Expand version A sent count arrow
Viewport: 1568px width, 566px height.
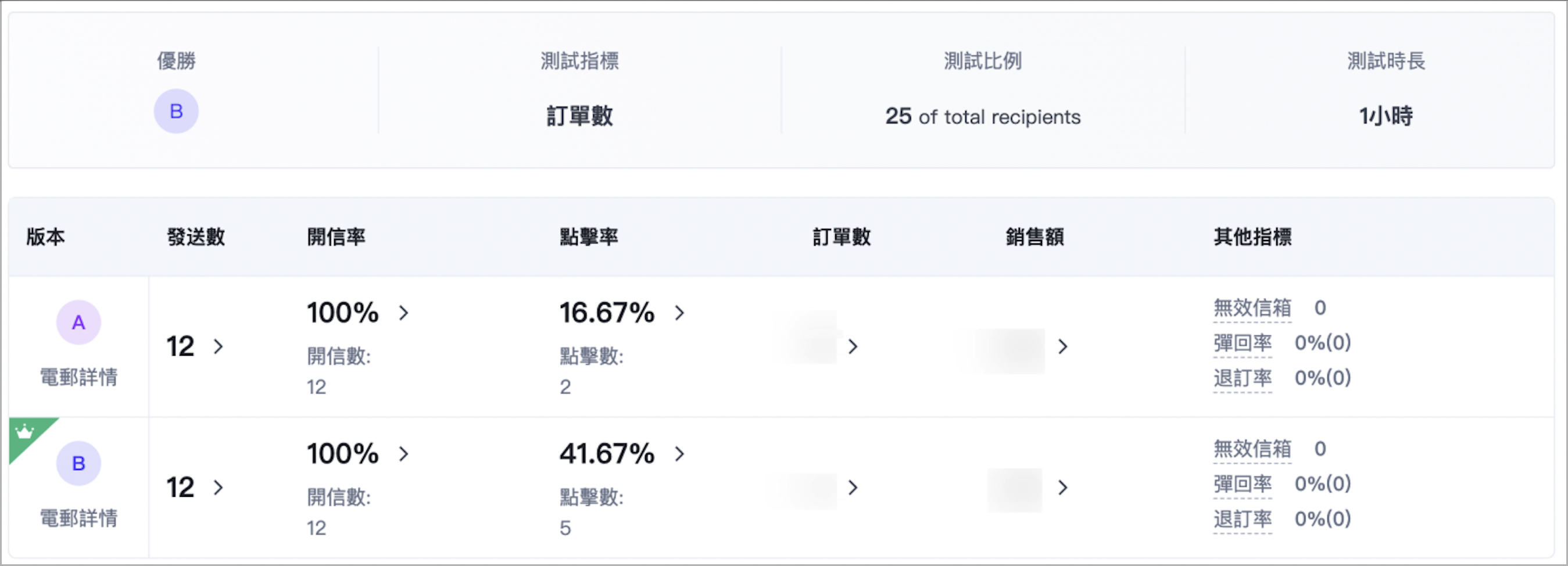[x=219, y=346]
